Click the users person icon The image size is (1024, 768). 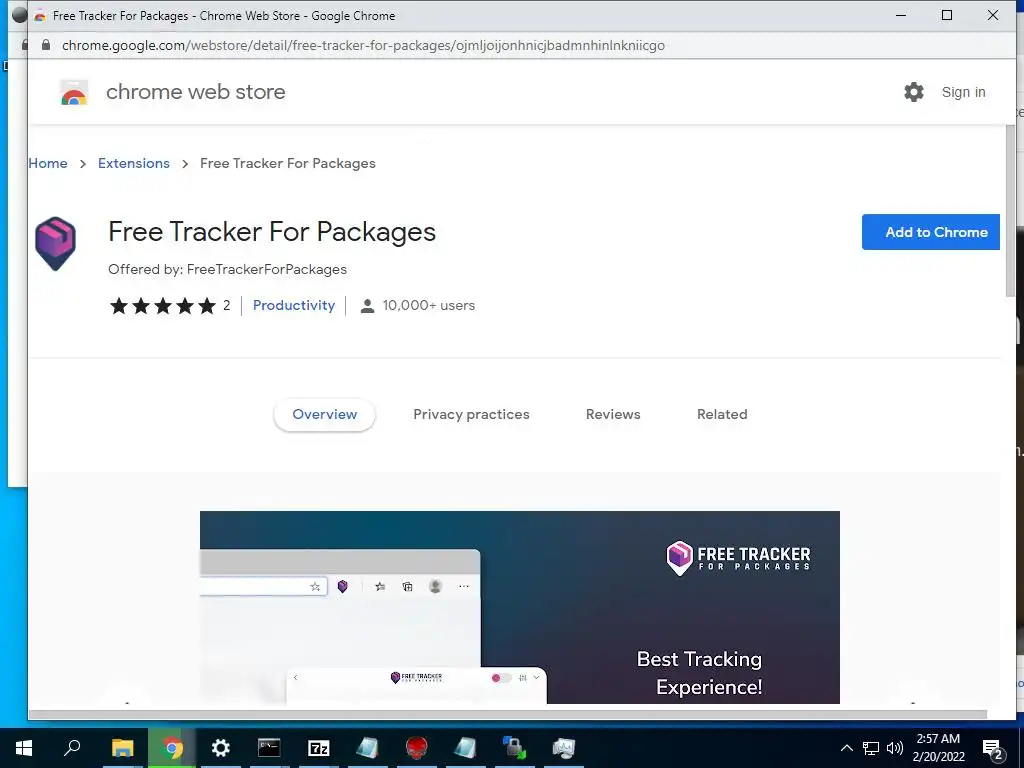[x=368, y=306]
